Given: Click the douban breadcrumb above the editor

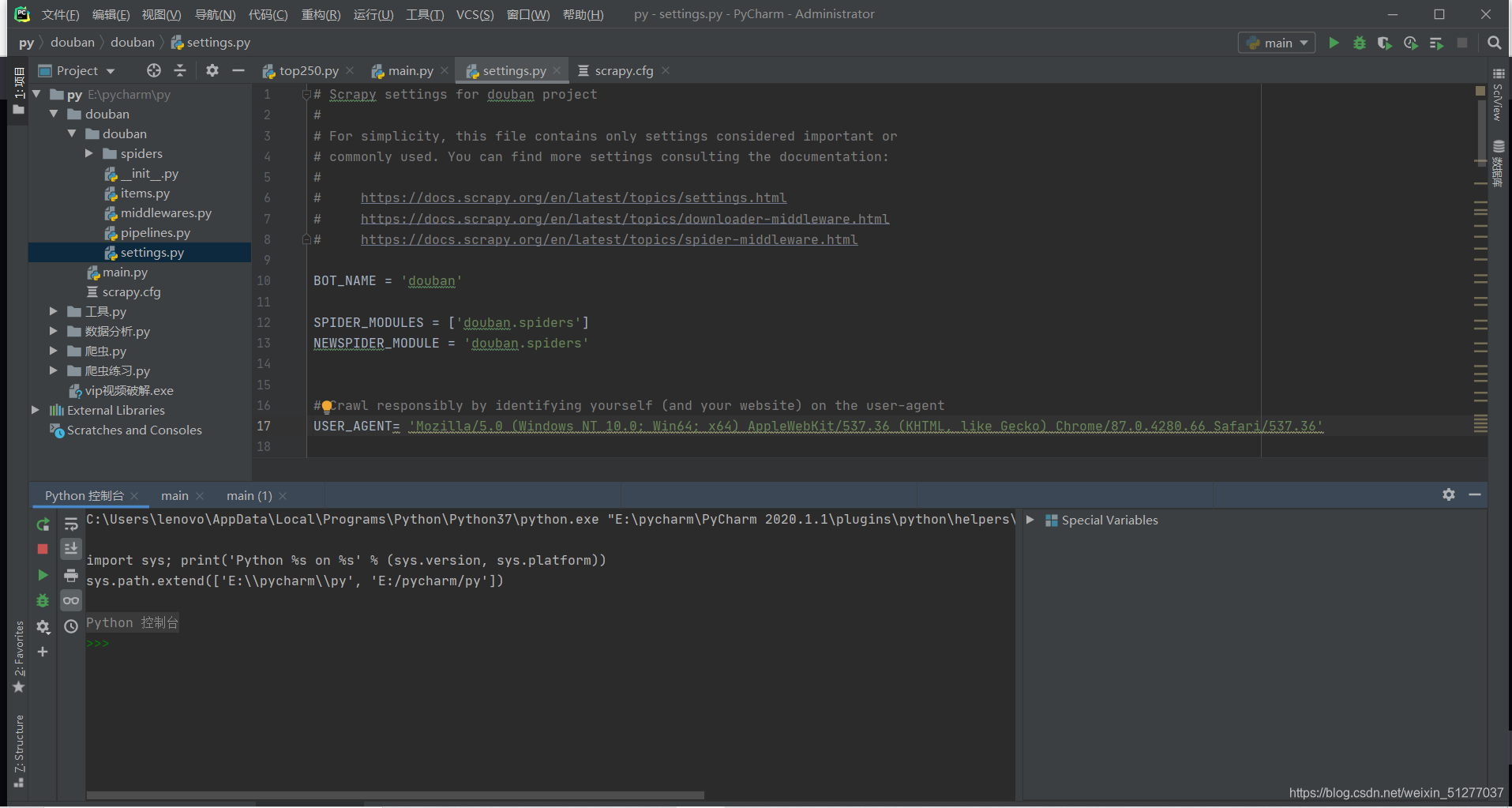Looking at the screenshot, I should [x=73, y=42].
